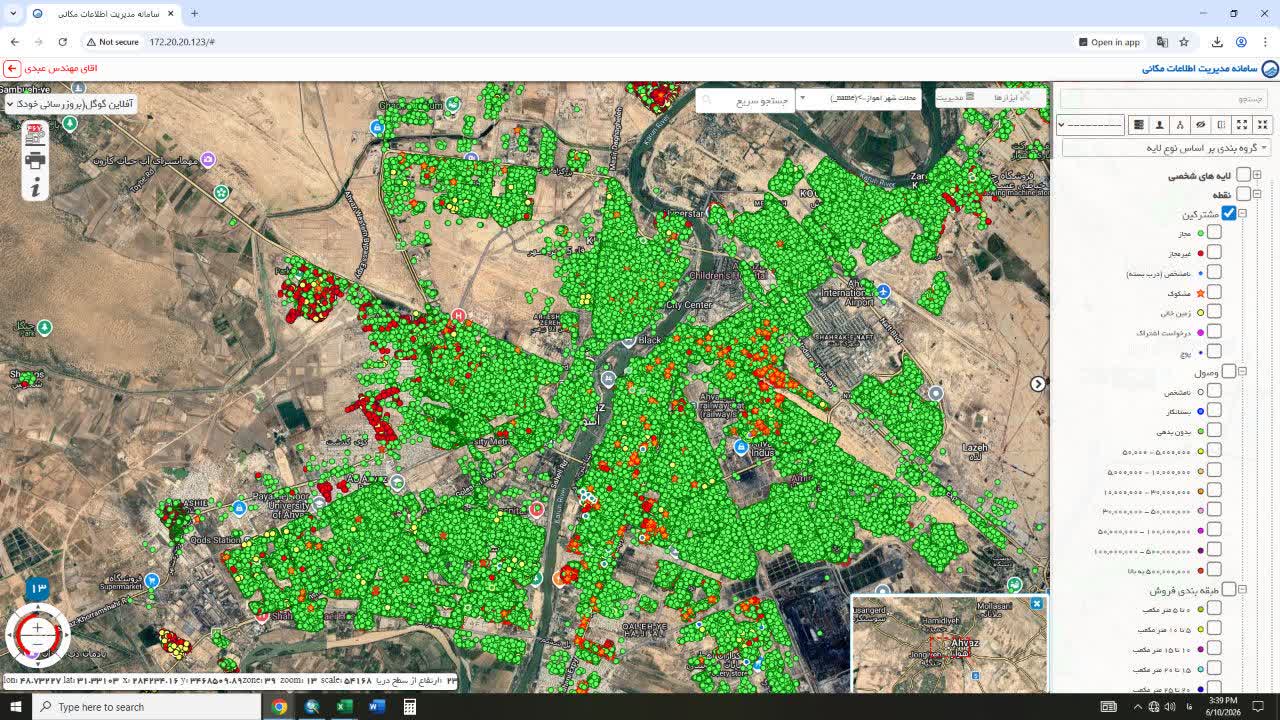Open Calculator from the taskbar
The width and height of the screenshot is (1280, 720).
pyautogui.click(x=409, y=707)
